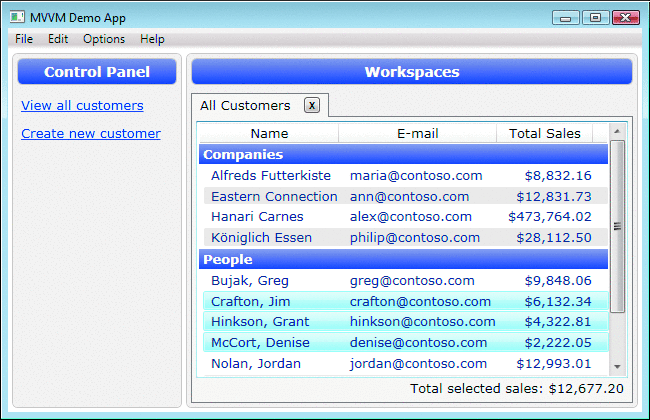
Task: Select the Königlich Essen row
Action: tap(405, 238)
